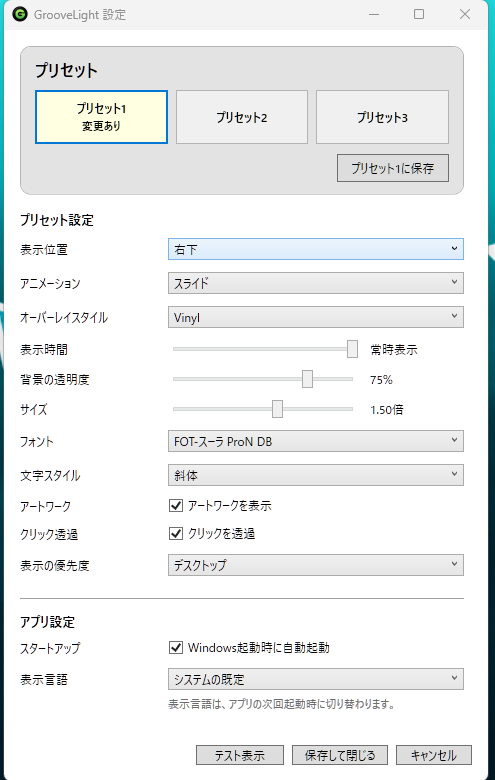Close the GrooveLight settings window
Image resolution: width=495 pixels, height=780 pixels.
pos(465,14)
